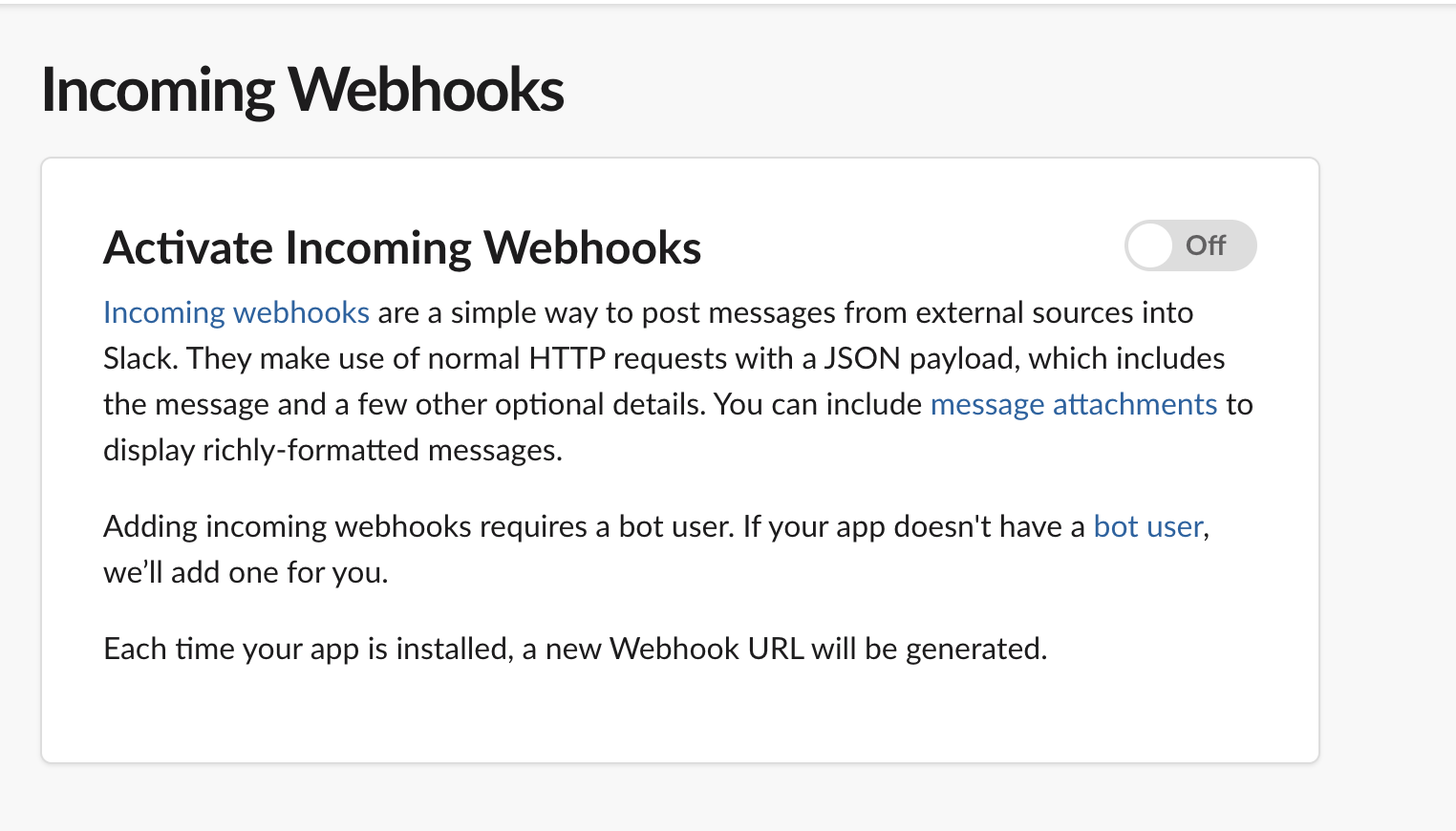
Task: Click the words "Webhook URL" in the last line
Action: 706,649
